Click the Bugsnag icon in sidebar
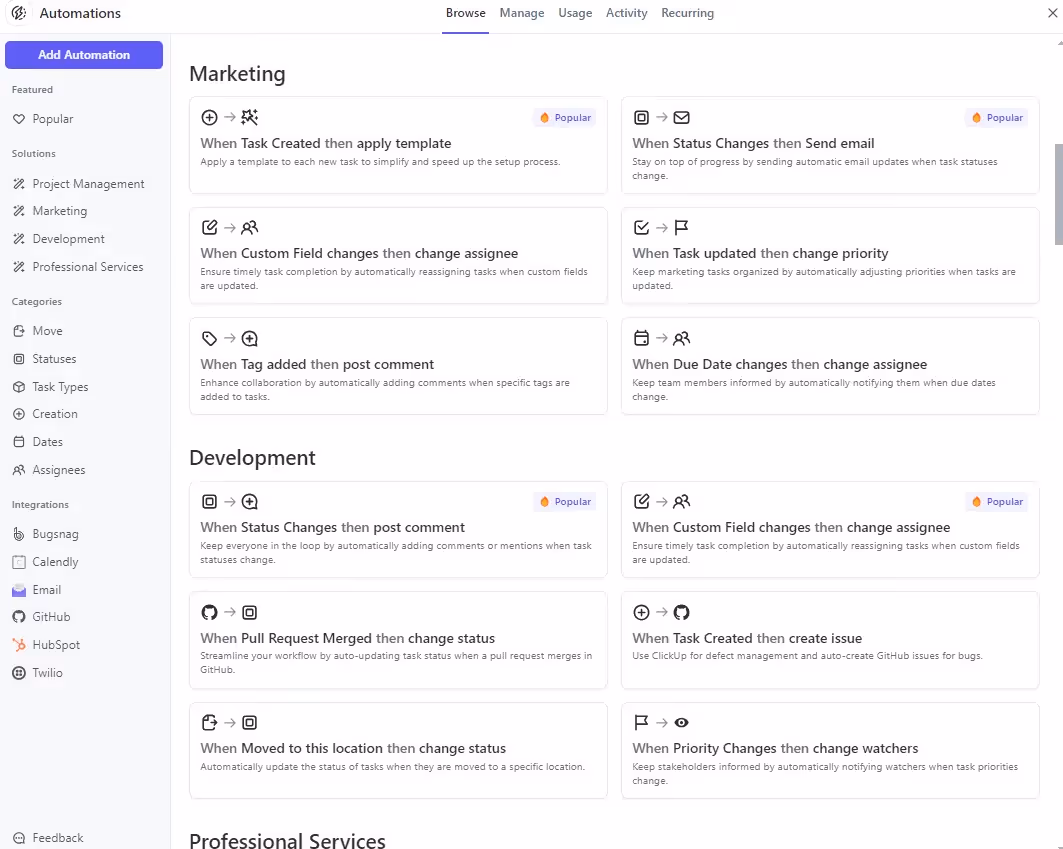The width and height of the screenshot is (1063, 849). 19,534
